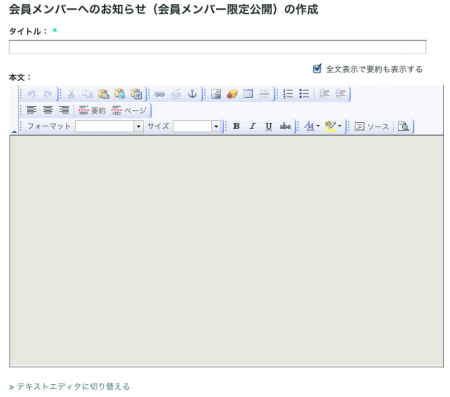Click the Flash insert icon
Screen dimensions: 450x397
click(232, 94)
